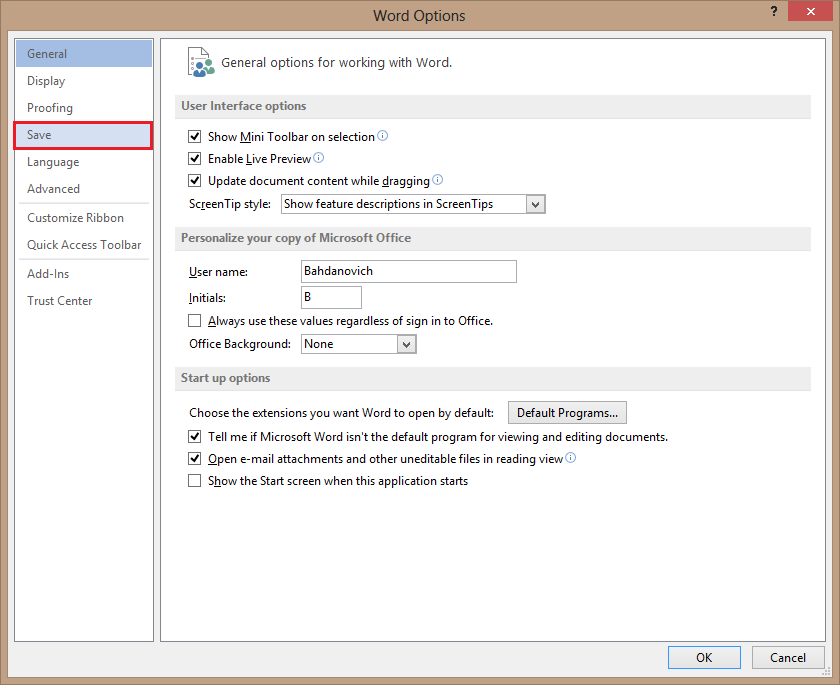Image resolution: width=840 pixels, height=685 pixels.
Task: Click the info icon beside reading view option
Action: (x=571, y=457)
